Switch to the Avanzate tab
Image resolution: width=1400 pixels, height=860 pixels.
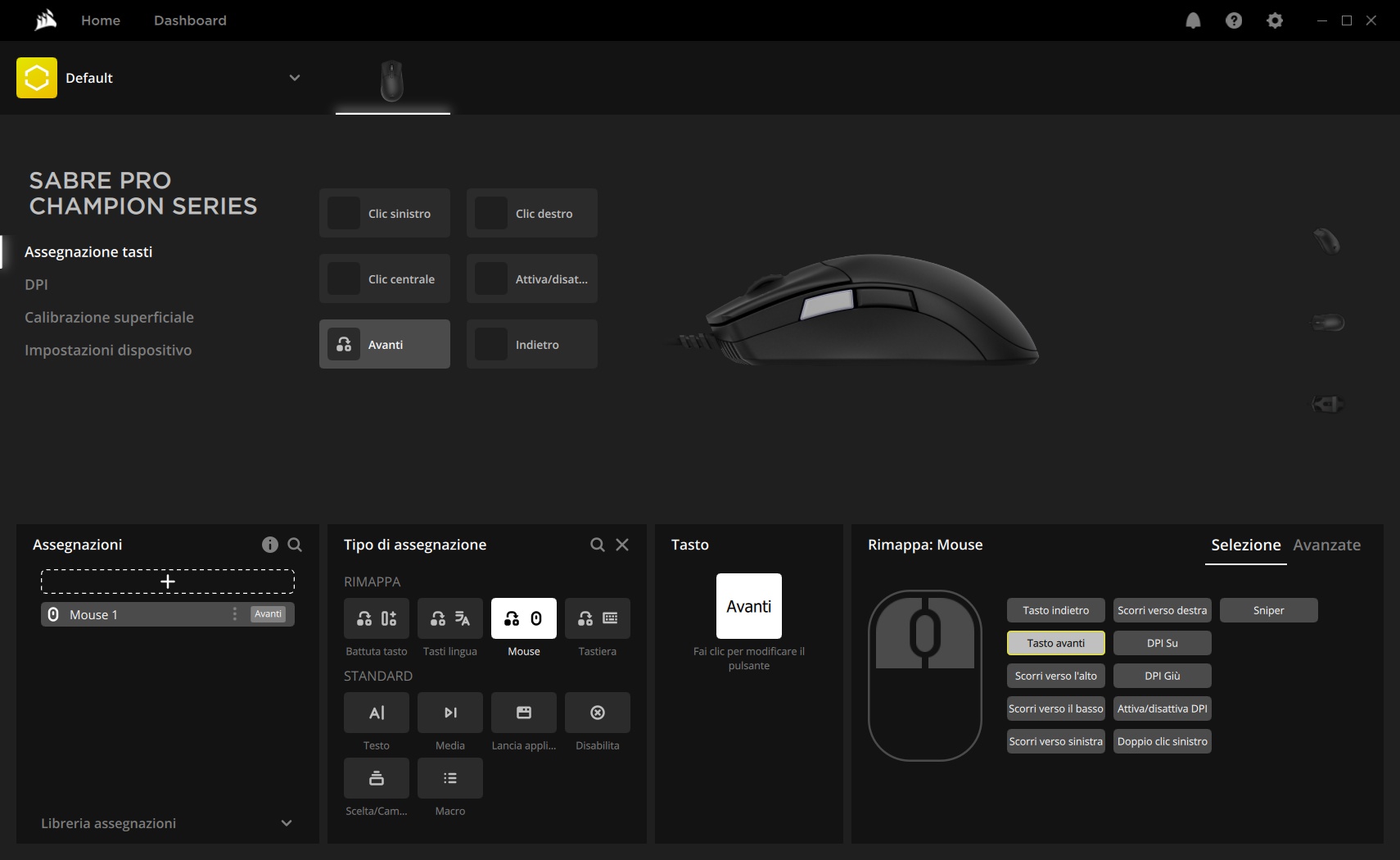tap(1327, 545)
